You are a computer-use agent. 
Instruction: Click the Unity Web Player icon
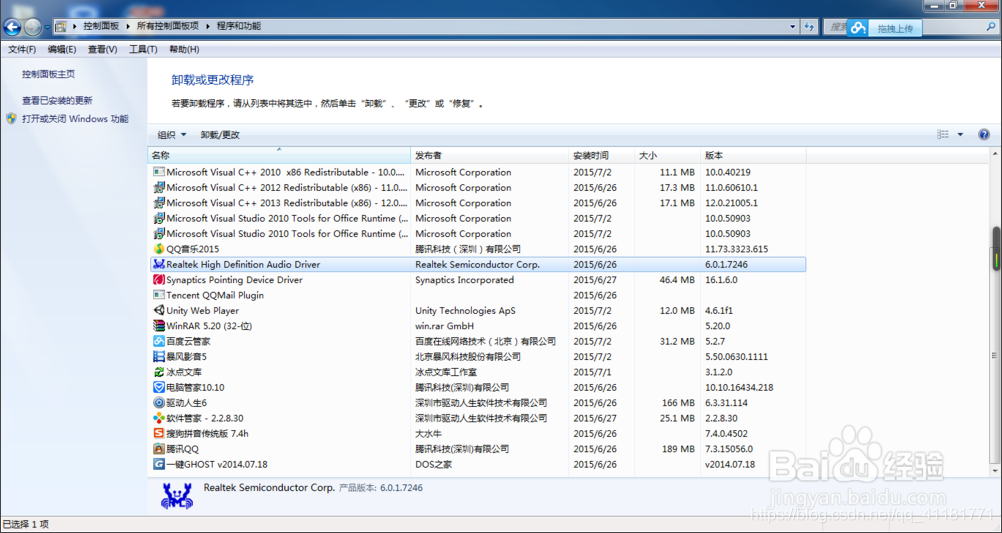click(x=159, y=310)
